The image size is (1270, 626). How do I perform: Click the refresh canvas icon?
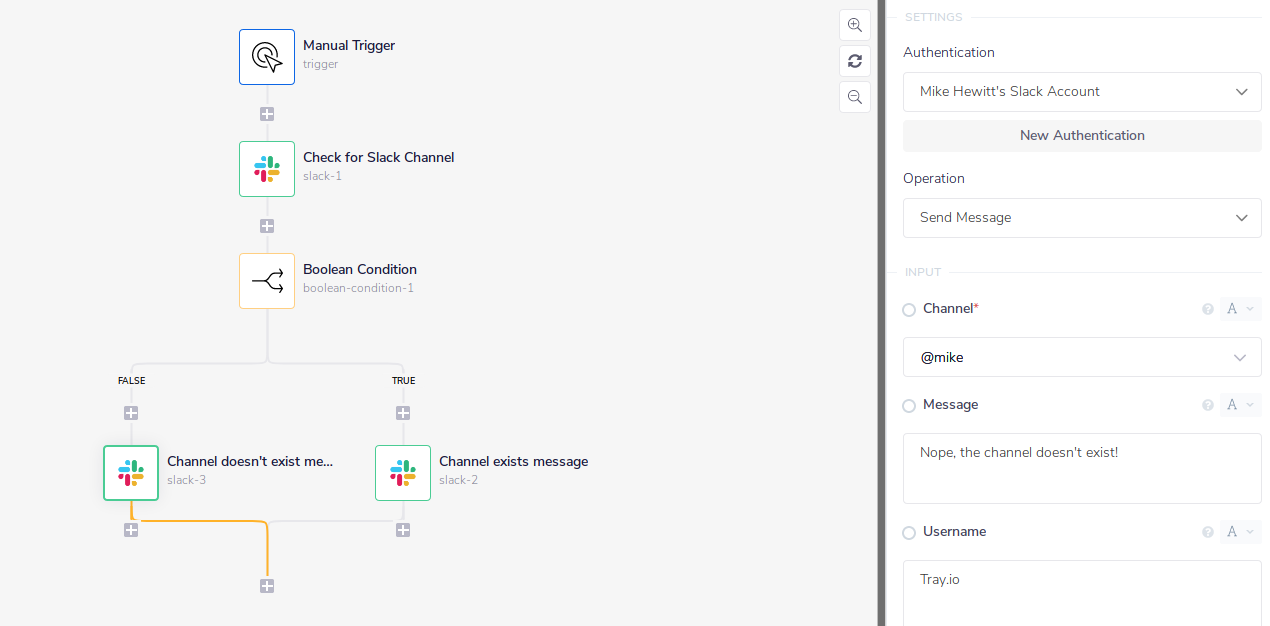[855, 61]
